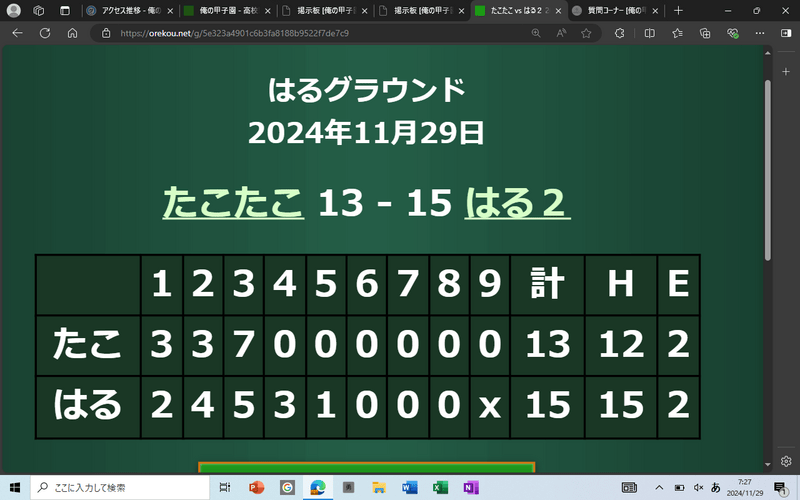Open the browser home page
The width and height of the screenshot is (800, 500).
point(73,33)
